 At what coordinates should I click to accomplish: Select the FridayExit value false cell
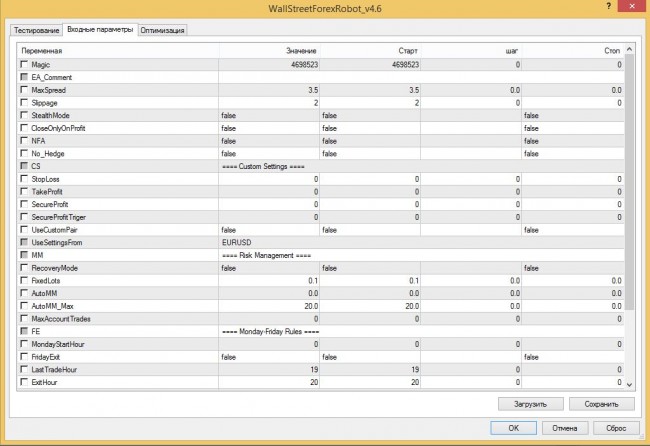point(269,357)
